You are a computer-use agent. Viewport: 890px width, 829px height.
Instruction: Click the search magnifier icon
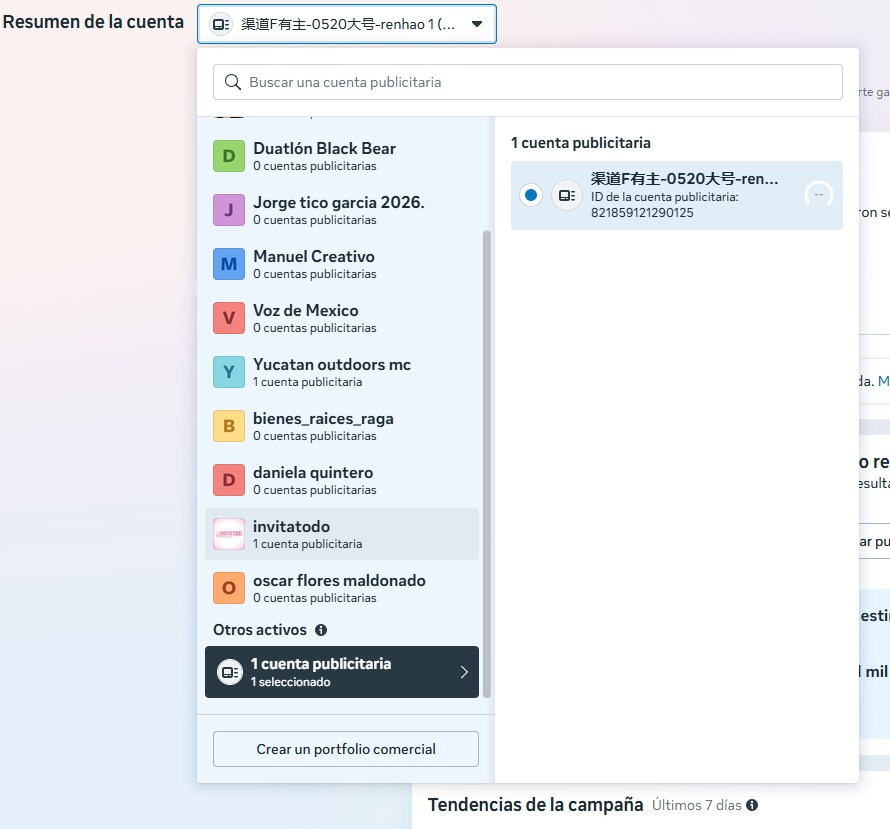[x=232, y=82]
